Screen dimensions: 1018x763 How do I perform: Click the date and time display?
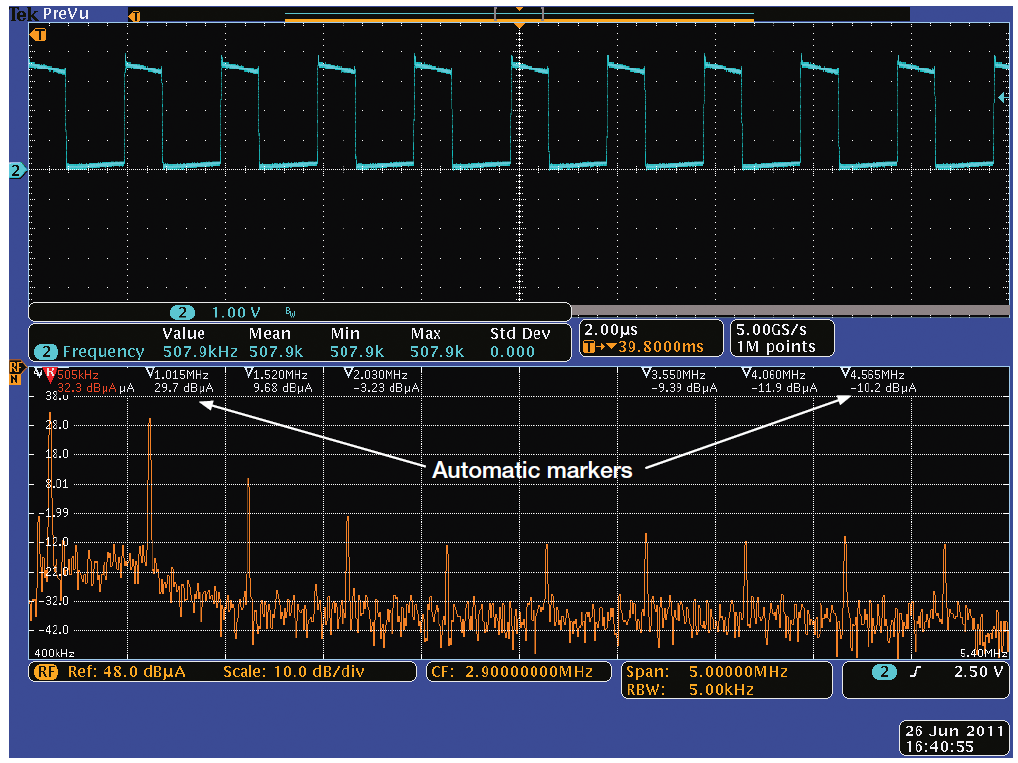point(951,737)
